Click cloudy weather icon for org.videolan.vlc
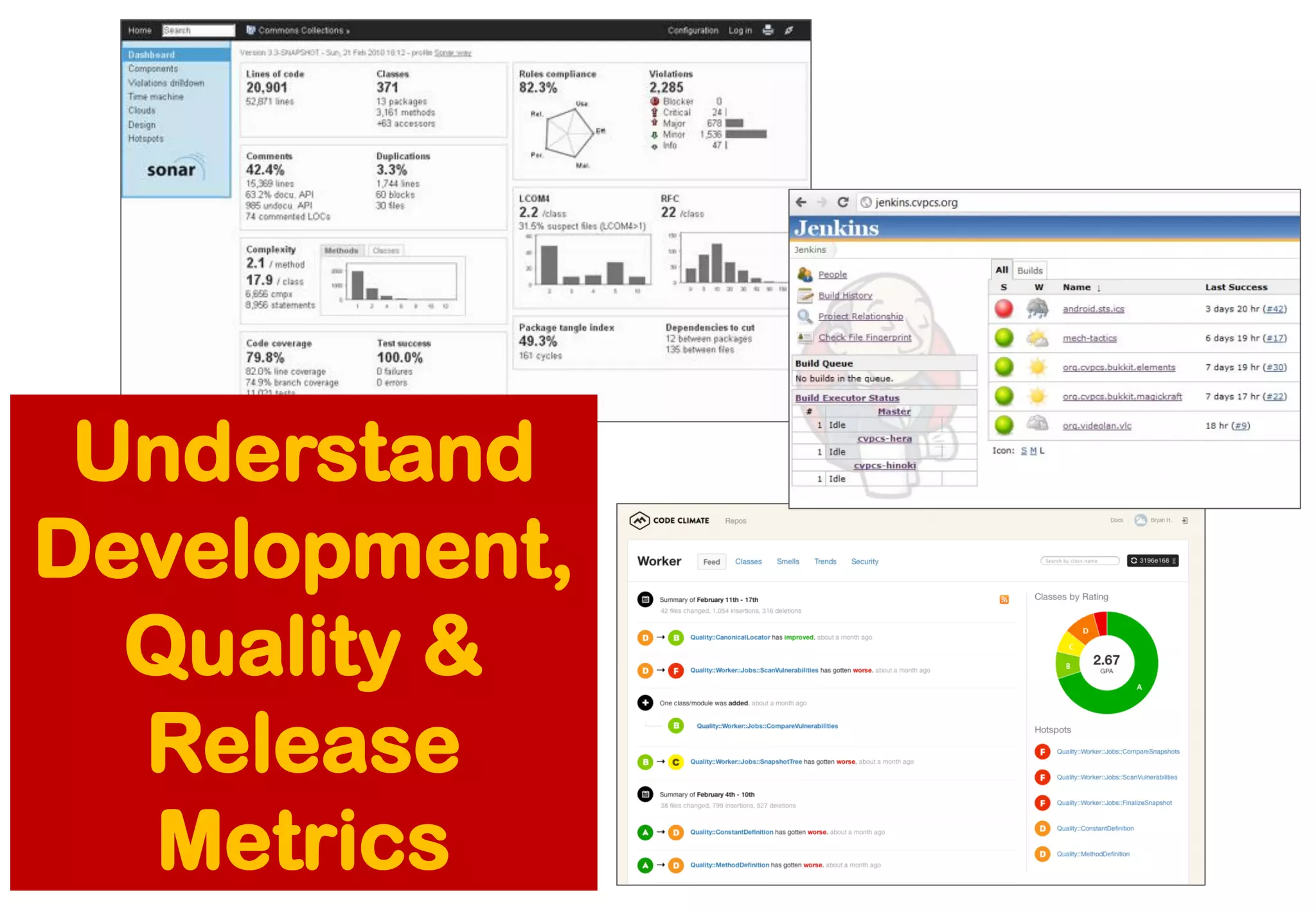 tap(1037, 424)
